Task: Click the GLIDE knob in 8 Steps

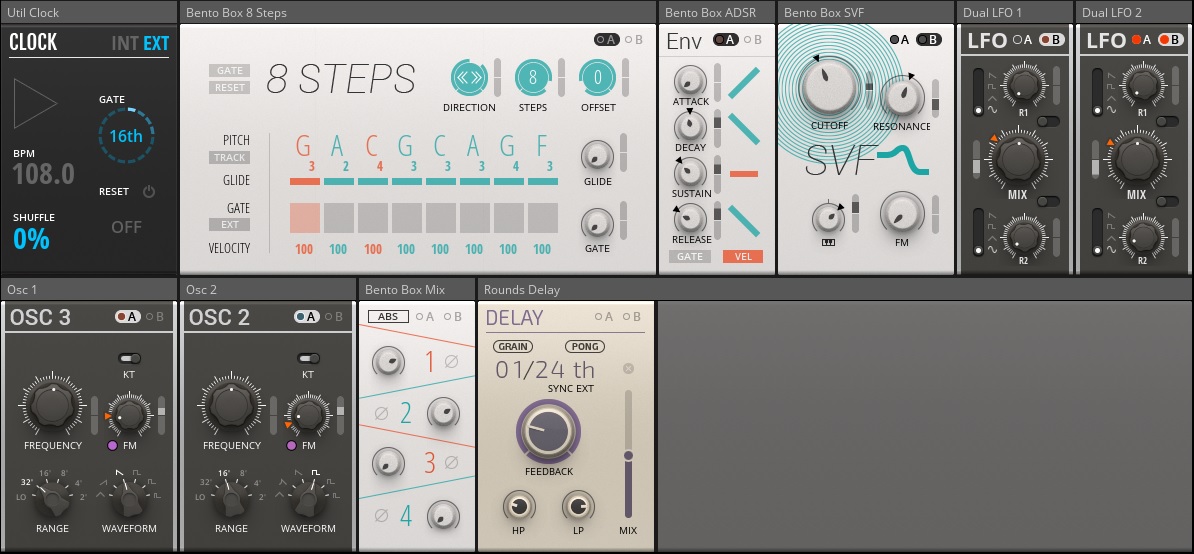Action: click(597, 155)
